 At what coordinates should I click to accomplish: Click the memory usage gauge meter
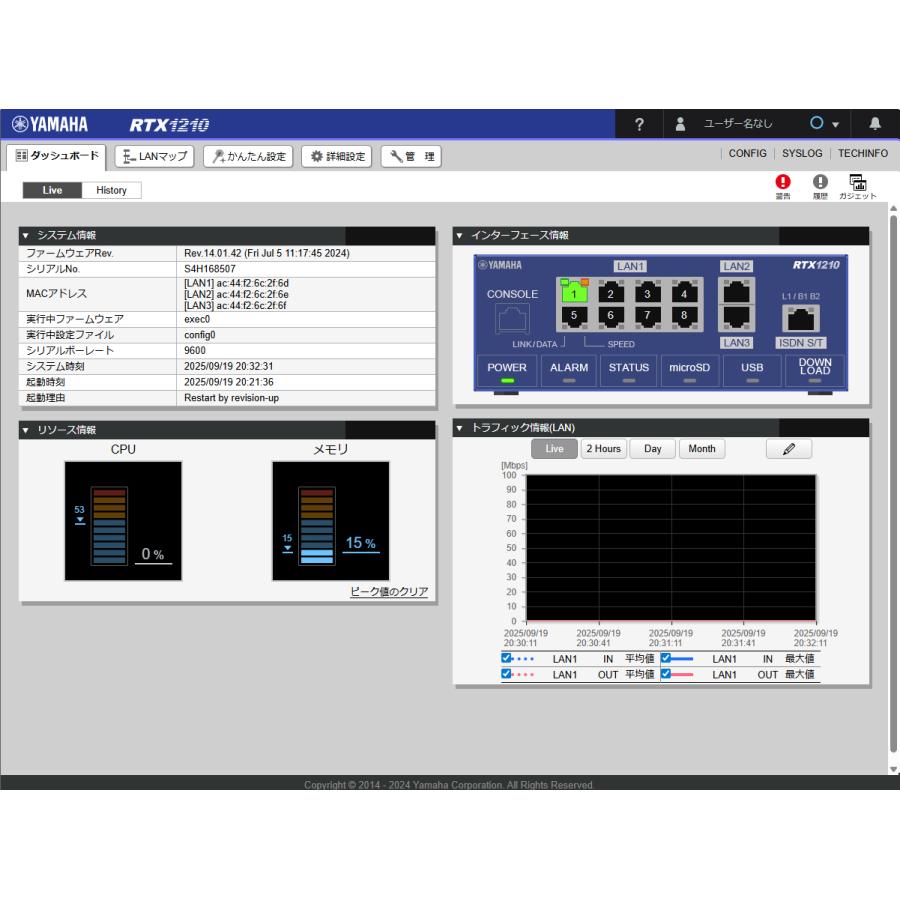(331, 521)
